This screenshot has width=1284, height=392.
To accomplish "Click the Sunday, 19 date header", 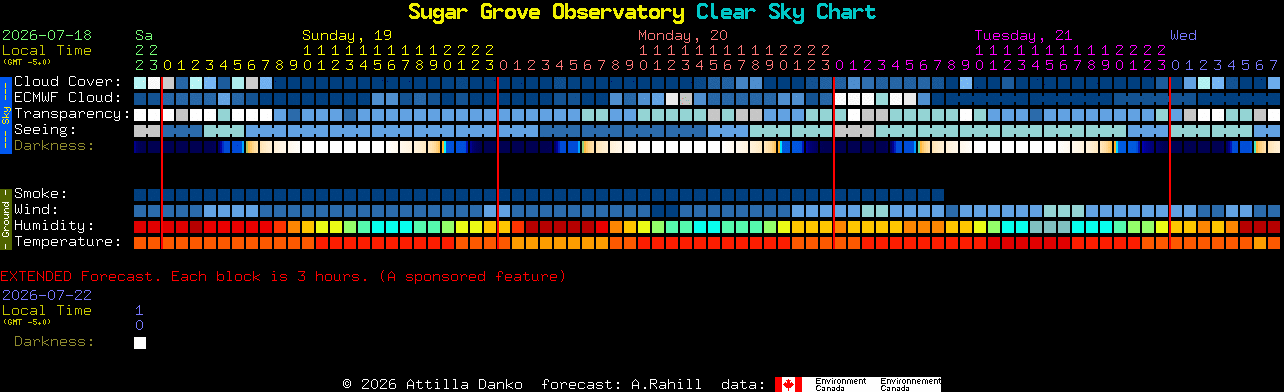I will click(x=347, y=35).
